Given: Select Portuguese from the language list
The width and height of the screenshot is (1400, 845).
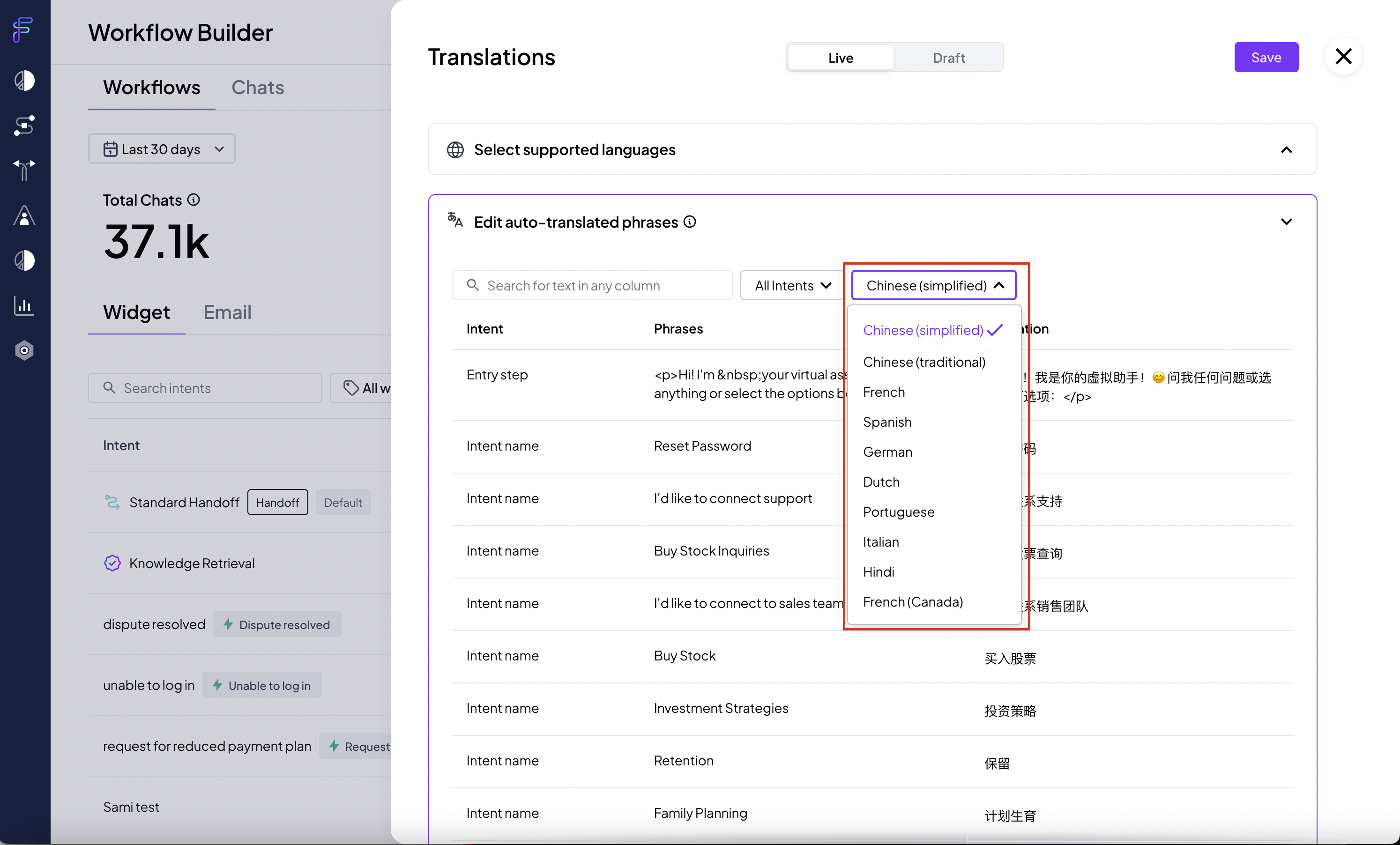Looking at the screenshot, I should click(899, 512).
